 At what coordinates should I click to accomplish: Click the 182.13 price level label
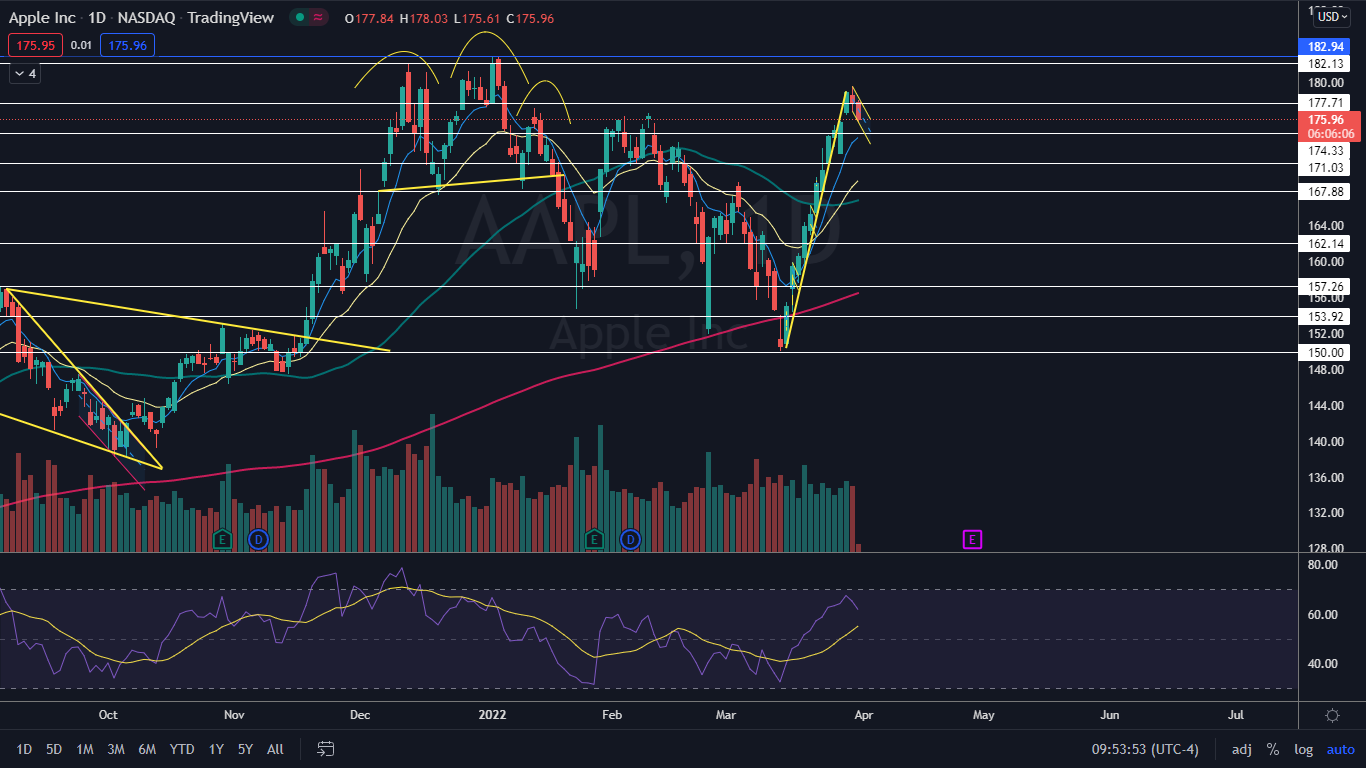coord(1325,63)
